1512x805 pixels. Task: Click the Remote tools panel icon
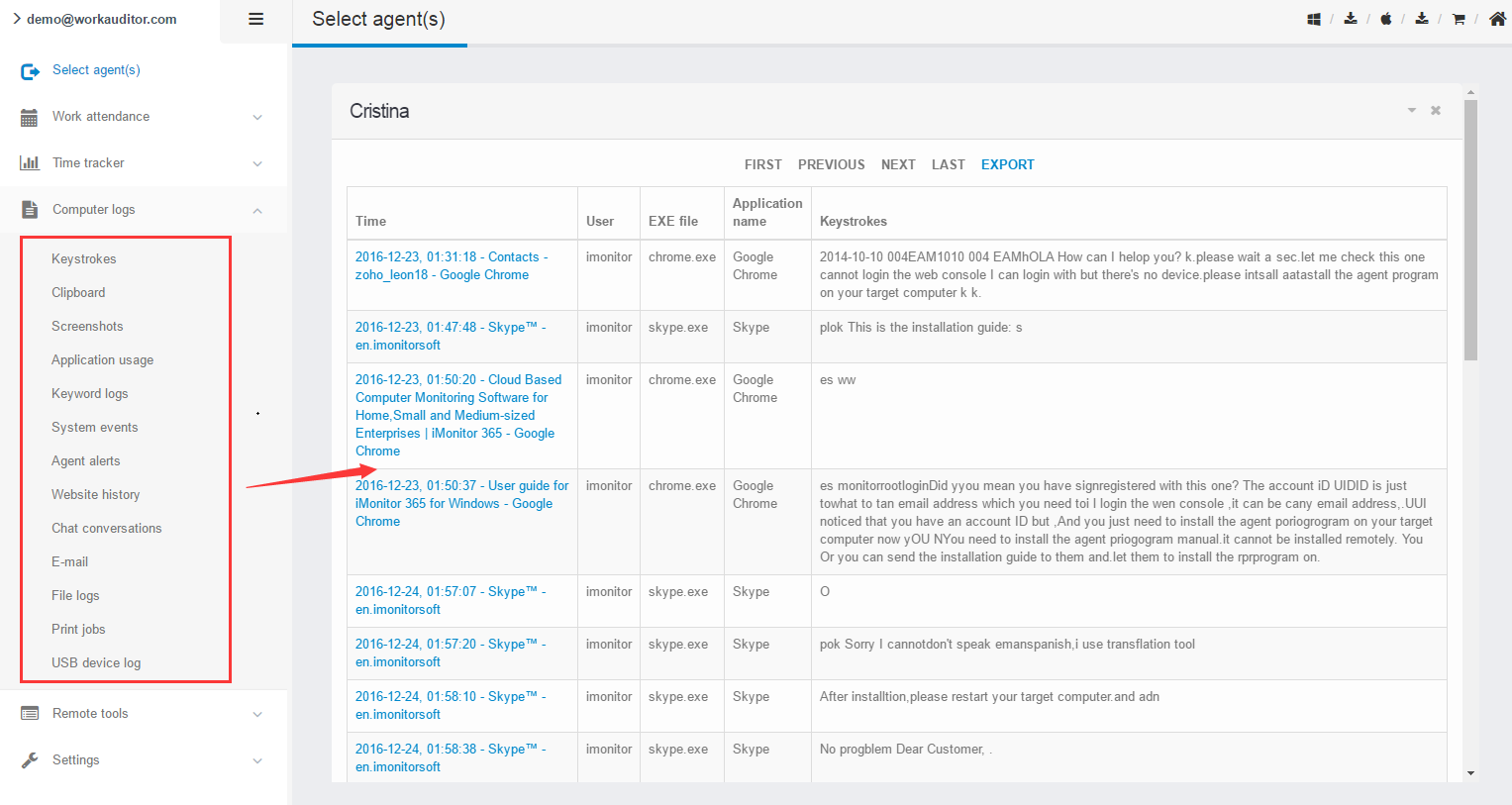(30, 714)
